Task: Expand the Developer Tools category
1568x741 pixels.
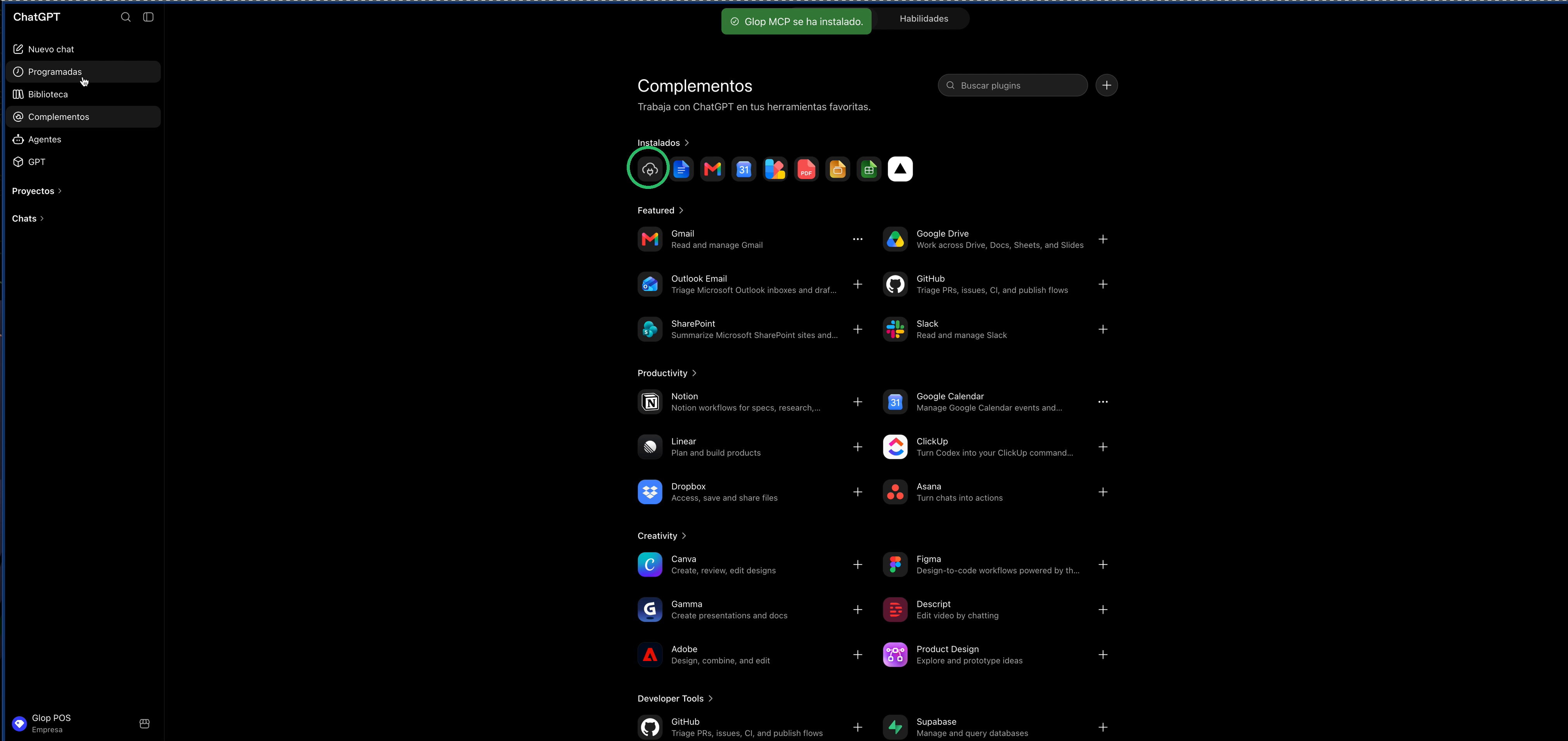Action: pos(675,698)
